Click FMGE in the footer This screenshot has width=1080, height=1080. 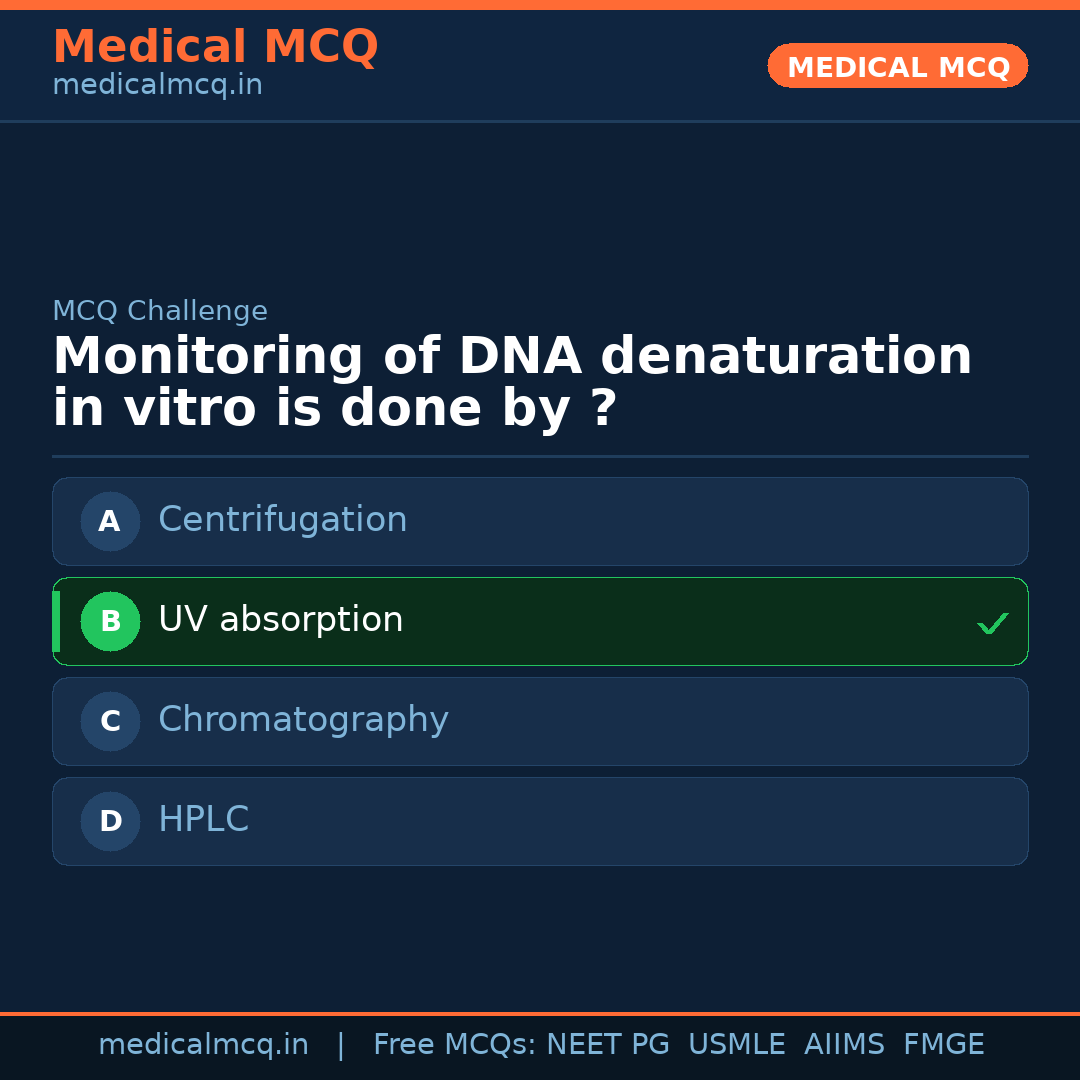coord(943,1045)
